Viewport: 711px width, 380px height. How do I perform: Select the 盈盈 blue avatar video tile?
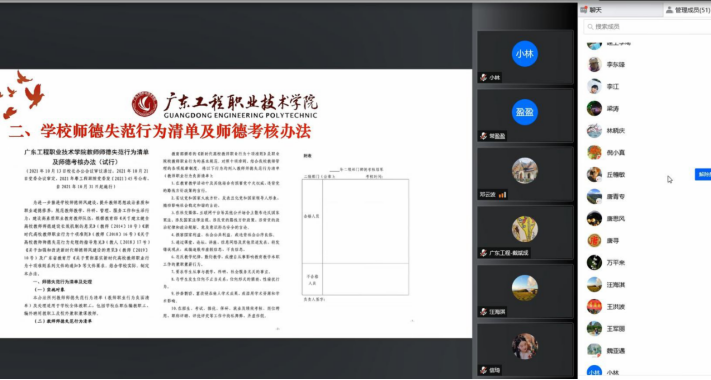pyautogui.click(x=525, y=116)
